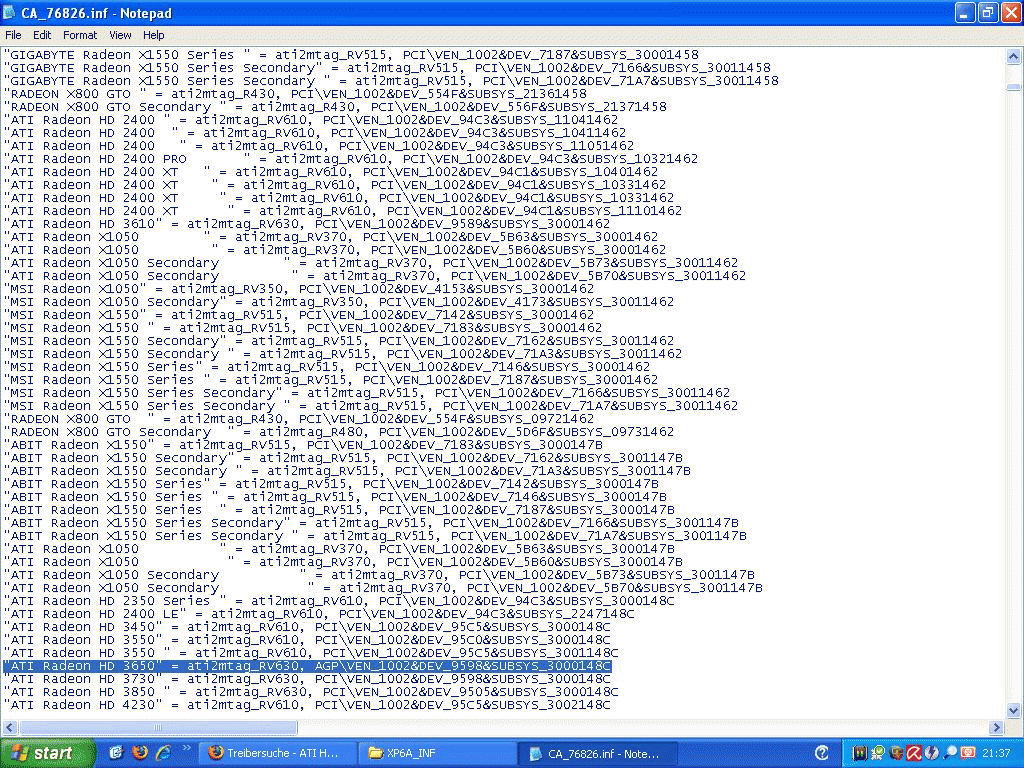Click the ATI Radeon X1050 Secondary line ending SUBSYS_3001147B with DEV_5B73

(379, 575)
